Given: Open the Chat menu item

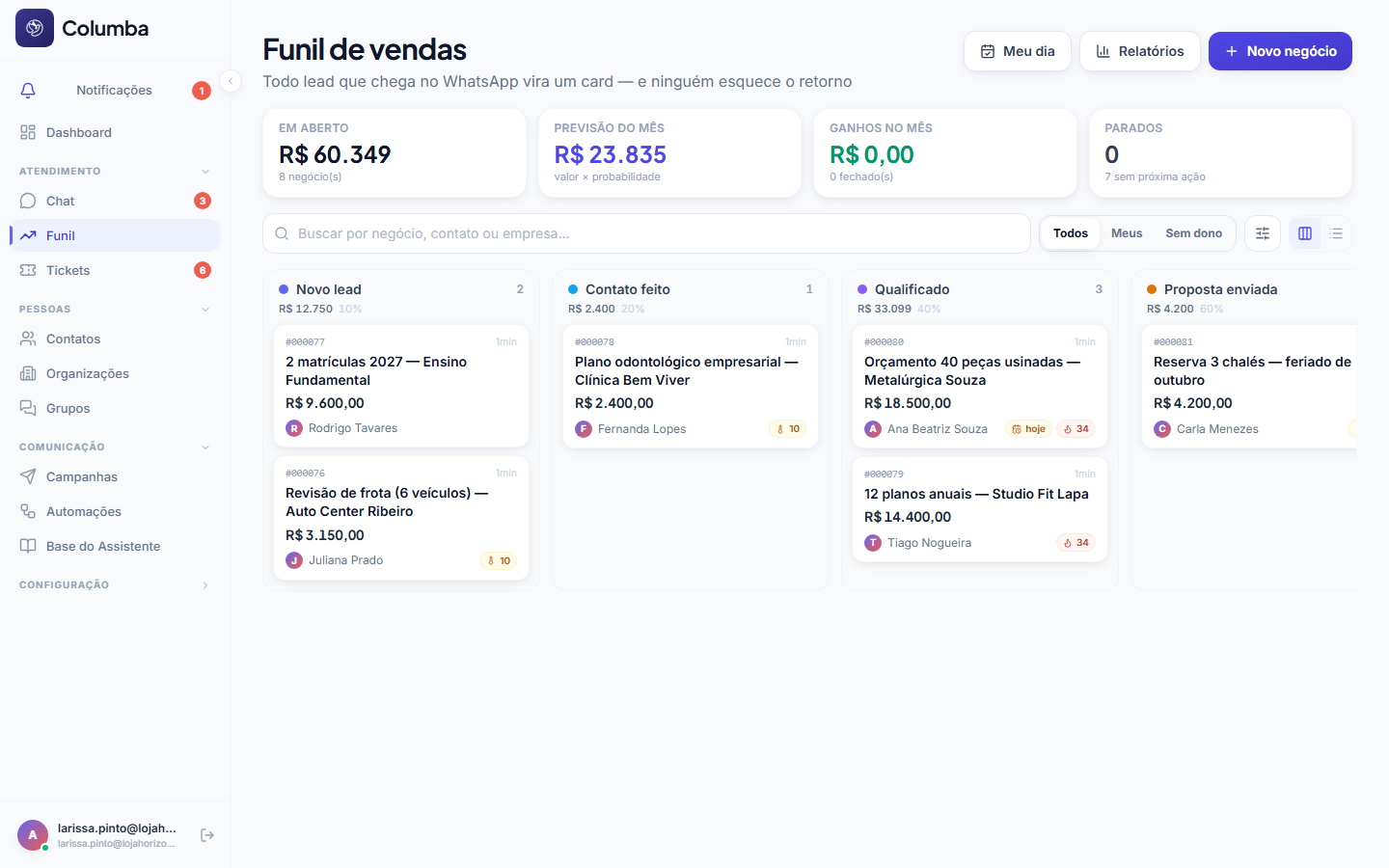Looking at the screenshot, I should 115,201.
